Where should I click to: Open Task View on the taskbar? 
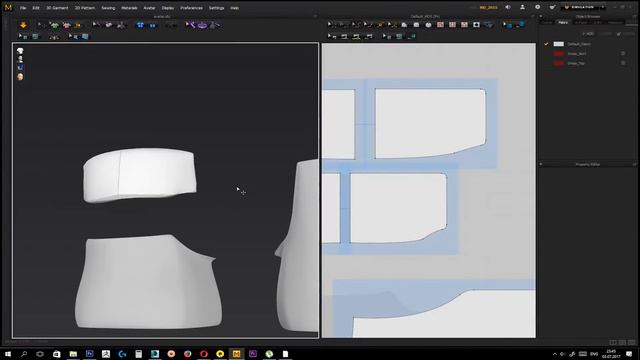(x=40, y=353)
